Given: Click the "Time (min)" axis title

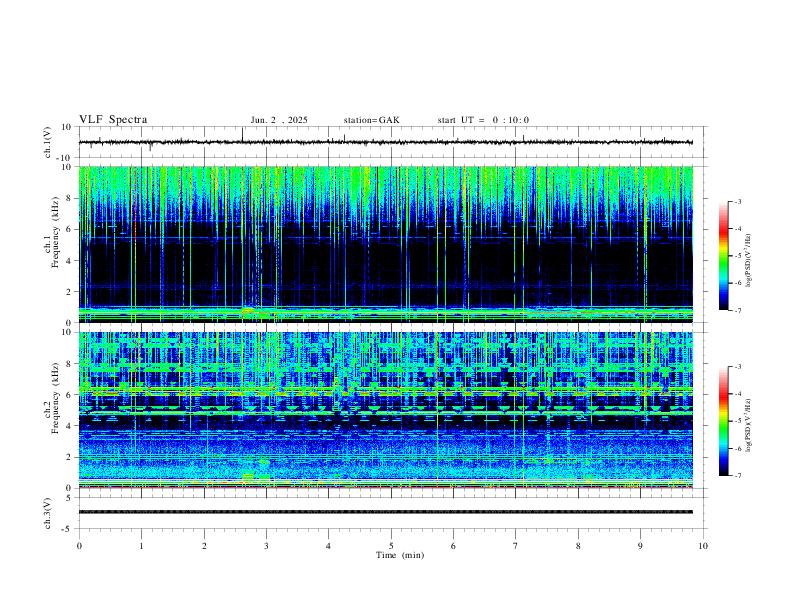Looking at the screenshot, I should (400, 555).
